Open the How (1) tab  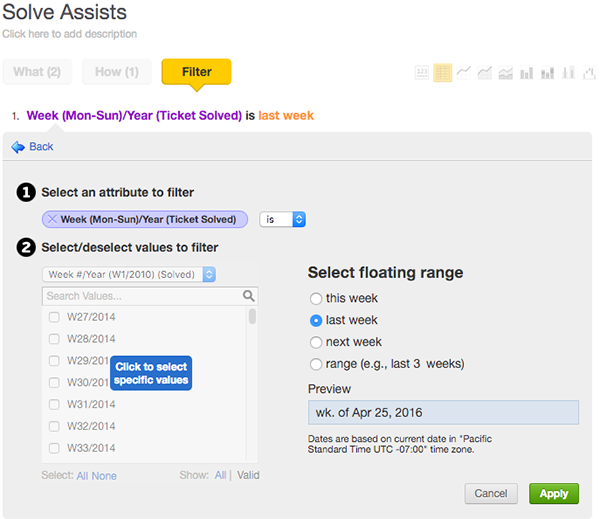click(x=117, y=72)
